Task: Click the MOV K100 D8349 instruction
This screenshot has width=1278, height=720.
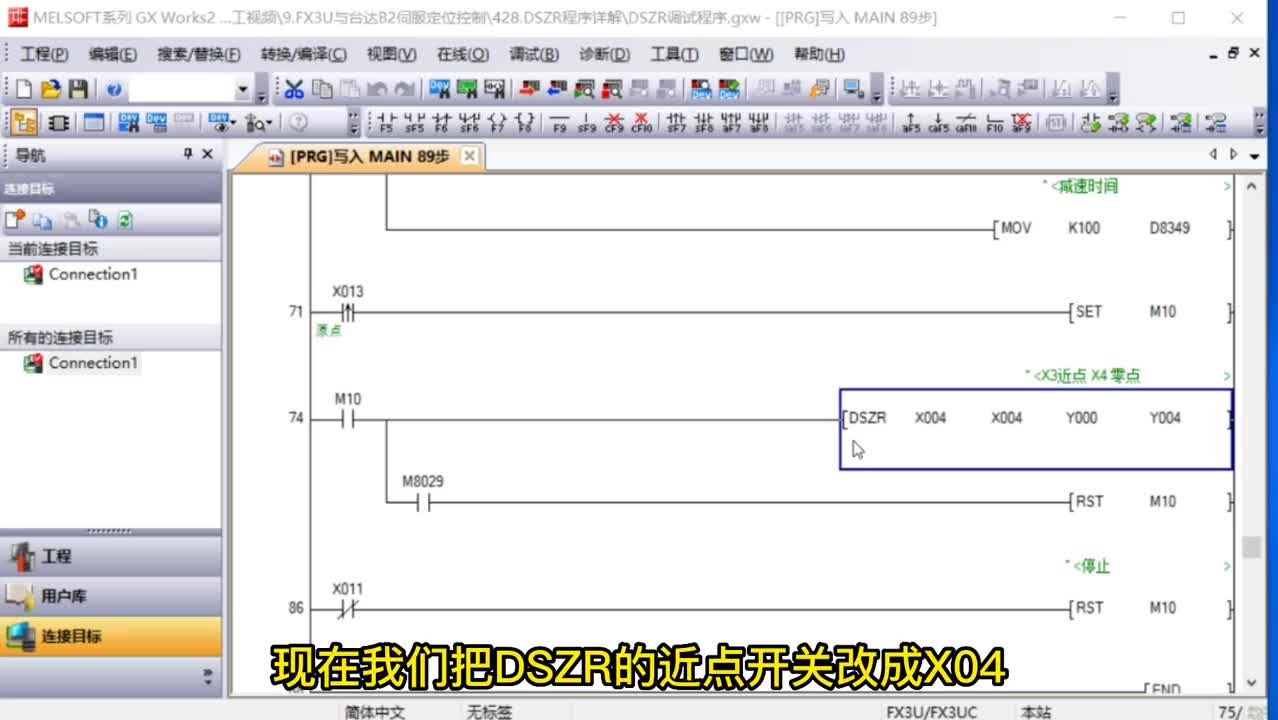Action: click(x=1112, y=228)
